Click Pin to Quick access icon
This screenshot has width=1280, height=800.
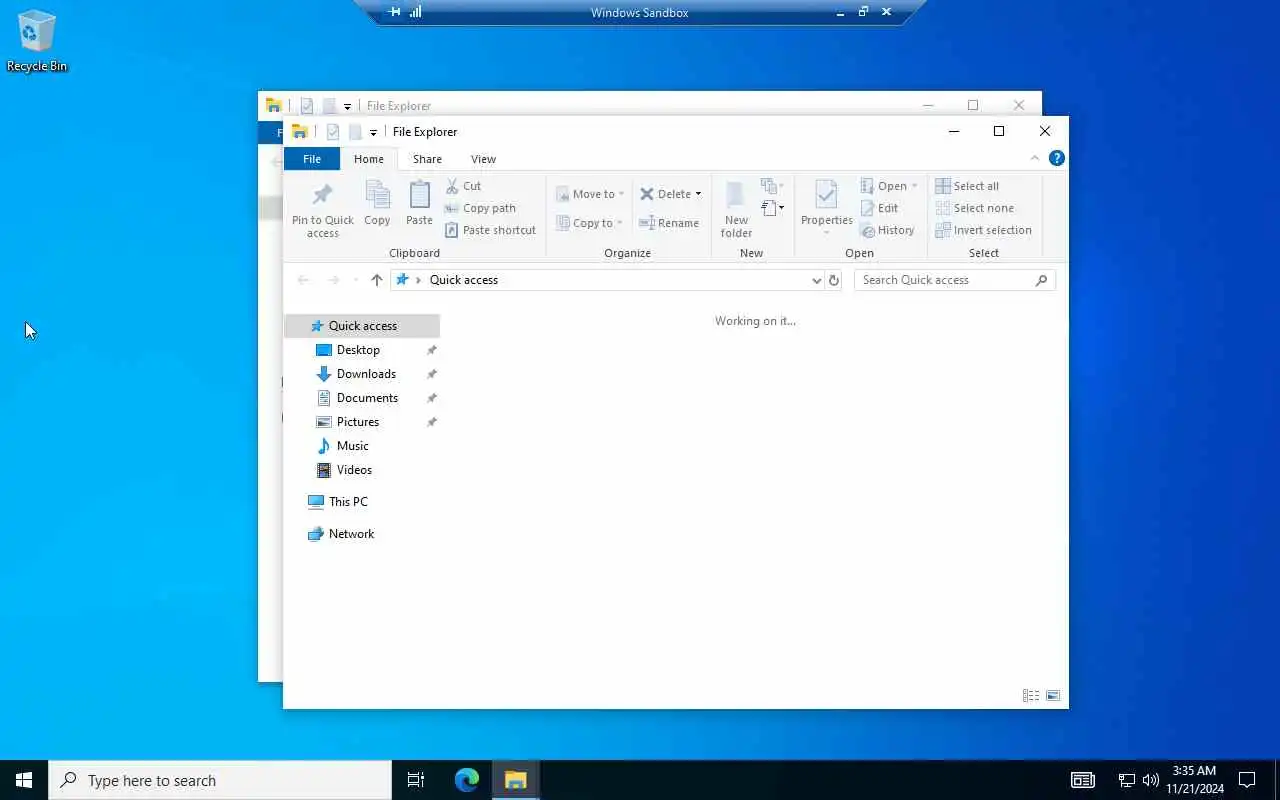tap(322, 195)
